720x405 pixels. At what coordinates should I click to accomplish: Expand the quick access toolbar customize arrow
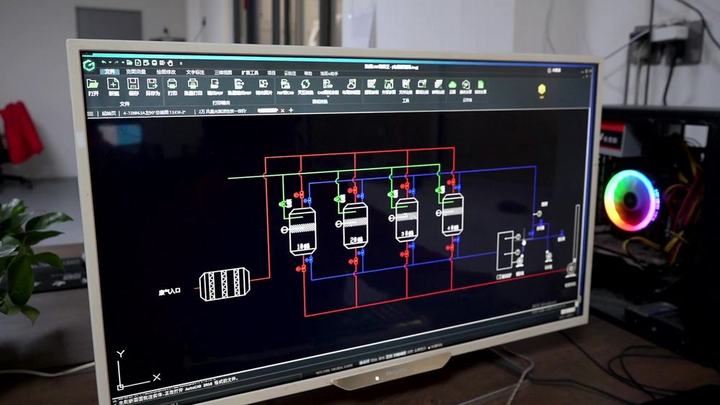click(x=181, y=63)
